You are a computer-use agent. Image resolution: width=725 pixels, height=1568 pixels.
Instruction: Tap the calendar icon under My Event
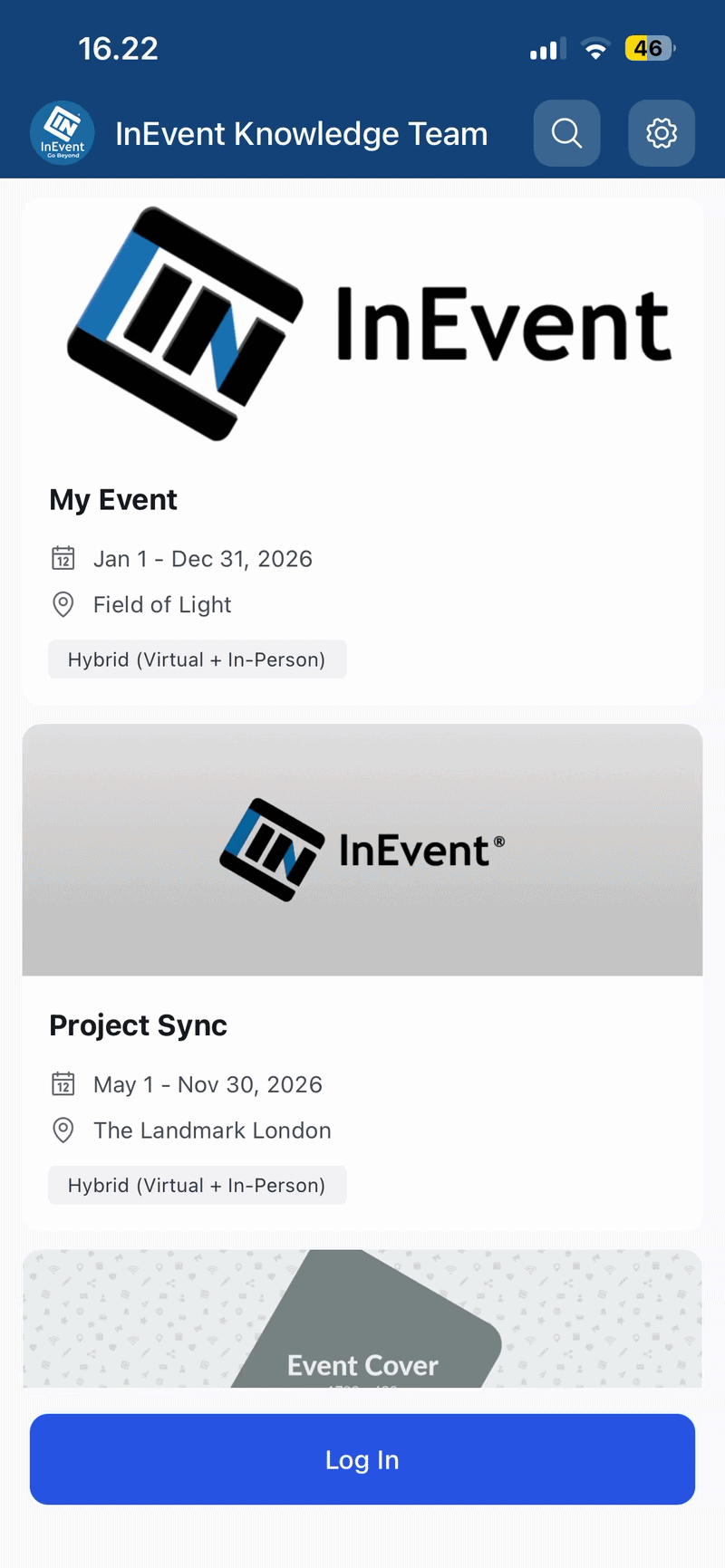[63, 558]
